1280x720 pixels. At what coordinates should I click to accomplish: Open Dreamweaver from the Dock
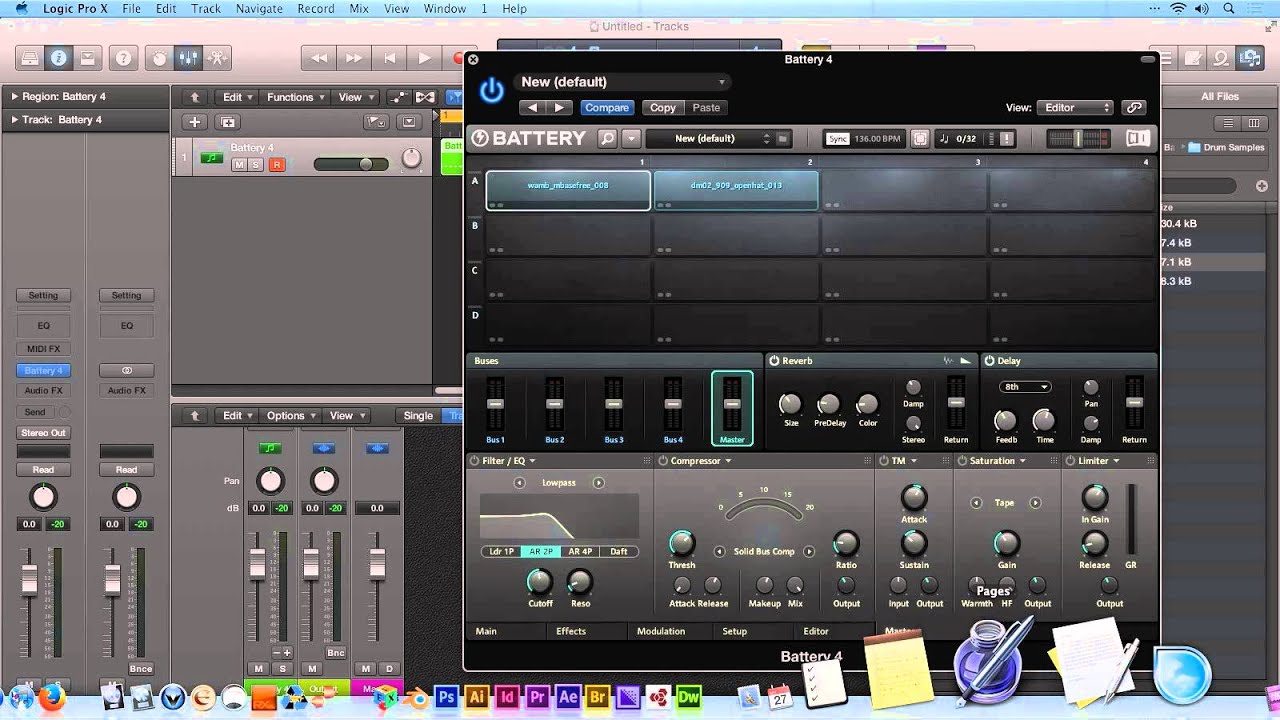688,697
